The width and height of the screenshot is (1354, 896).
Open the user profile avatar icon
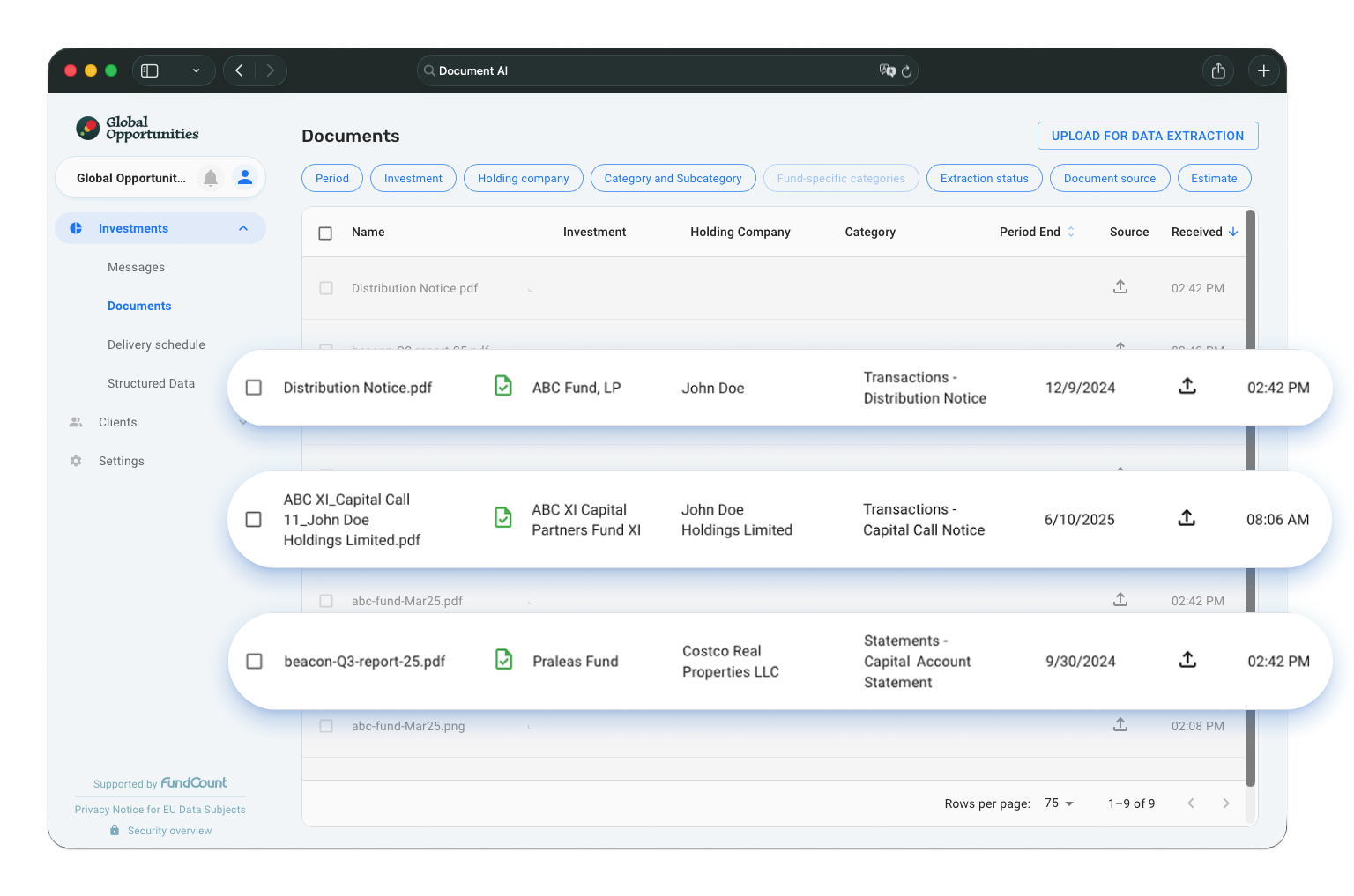pyautogui.click(x=245, y=178)
